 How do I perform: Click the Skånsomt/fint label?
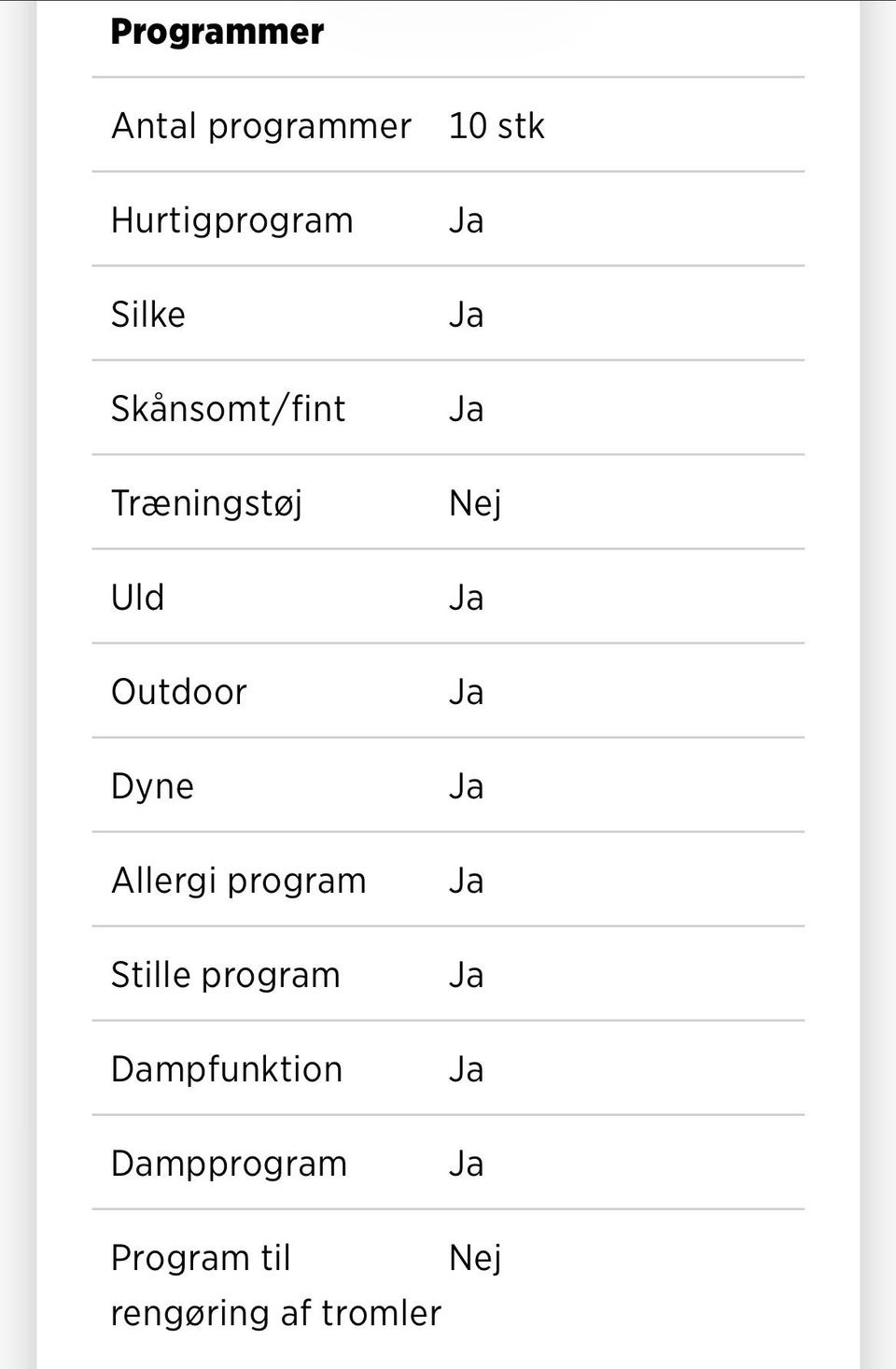coord(228,409)
